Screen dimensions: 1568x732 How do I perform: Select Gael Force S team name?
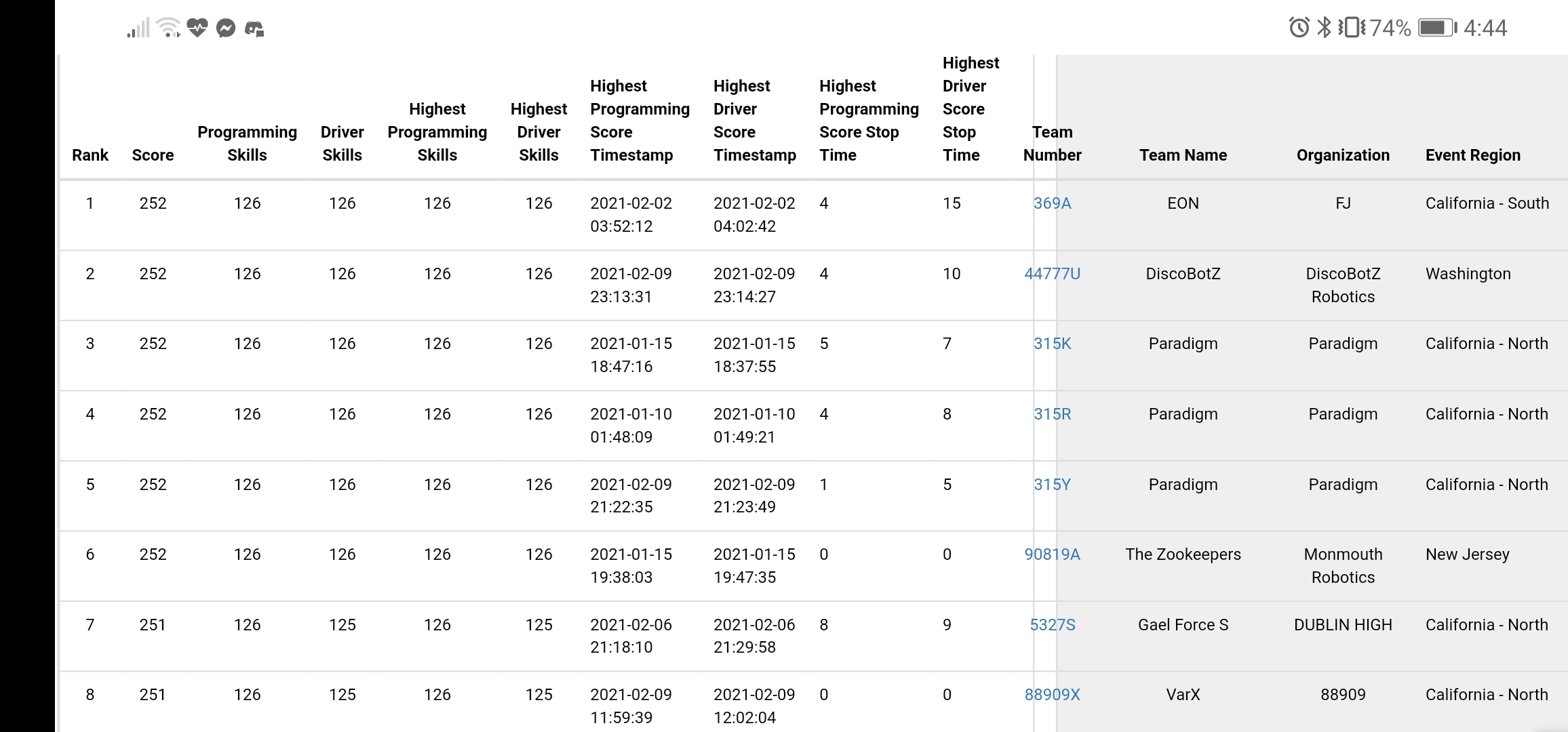pos(1183,625)
